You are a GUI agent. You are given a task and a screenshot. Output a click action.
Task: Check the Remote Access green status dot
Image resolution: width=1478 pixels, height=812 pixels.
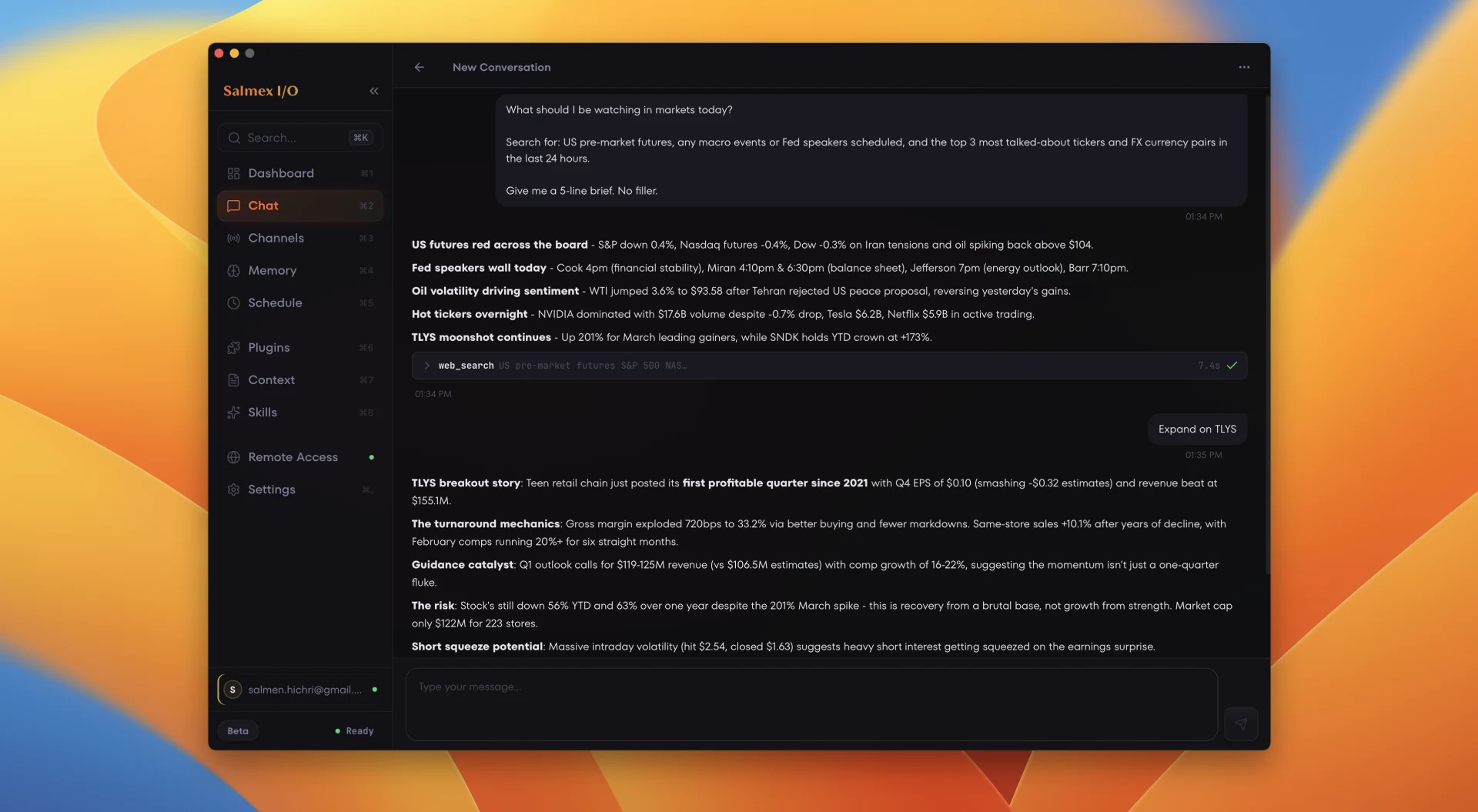[x=372, y=457]
